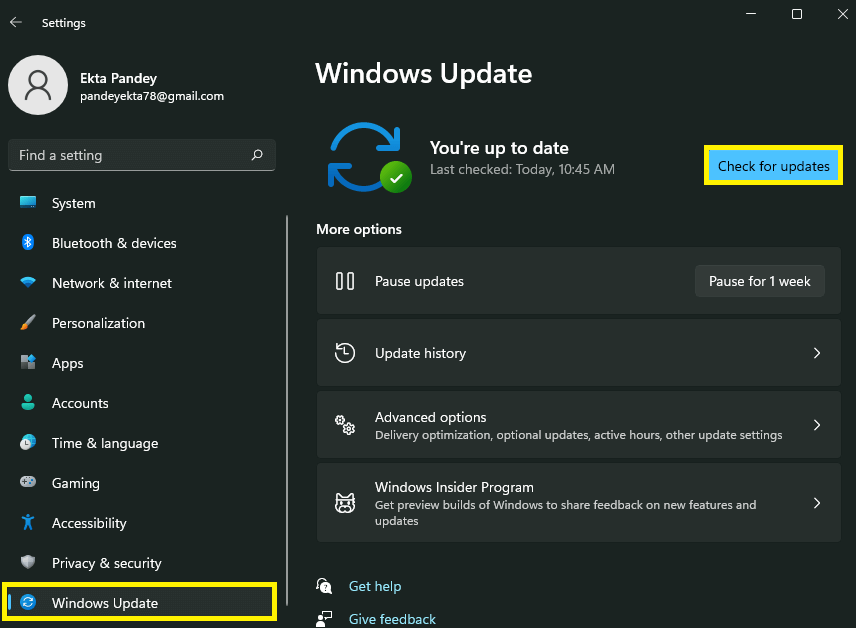The width and height of the screenshot is (856, 628).
Task: Open the System settings category
Action: tap(73, 203)
